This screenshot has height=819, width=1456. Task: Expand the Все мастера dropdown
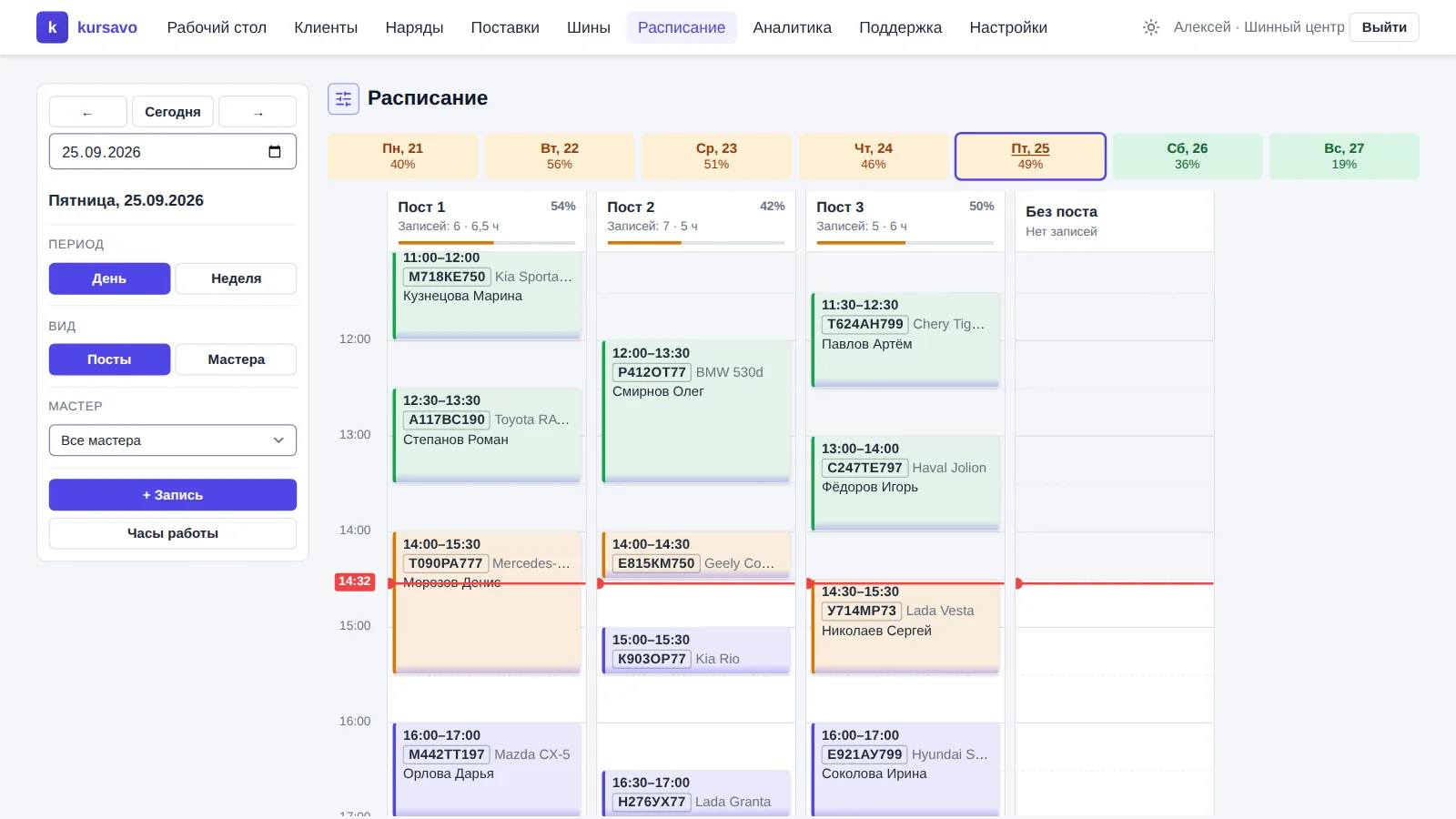point(173,440)
